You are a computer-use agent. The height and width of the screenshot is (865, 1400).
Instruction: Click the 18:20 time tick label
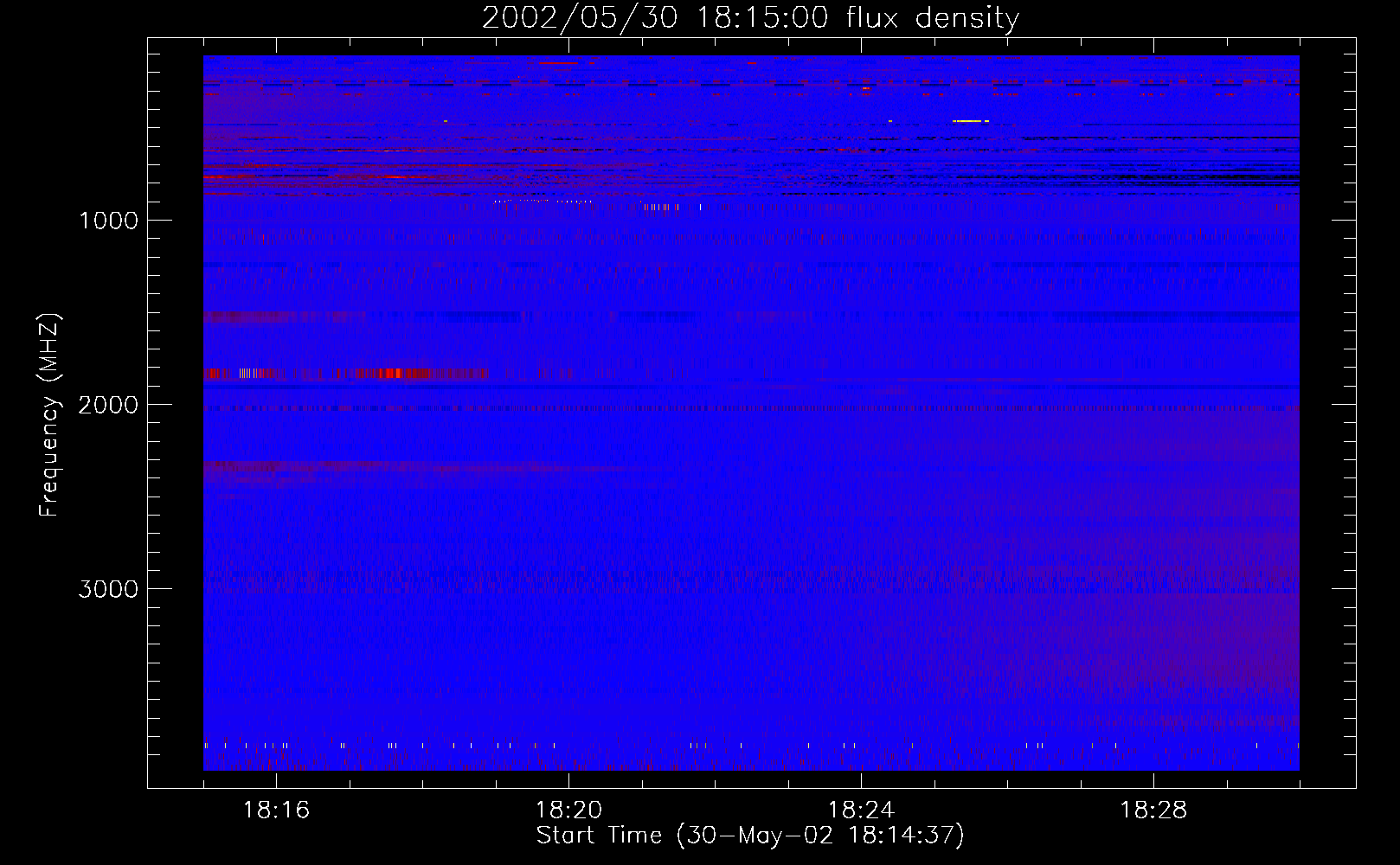tap(568, 811)
